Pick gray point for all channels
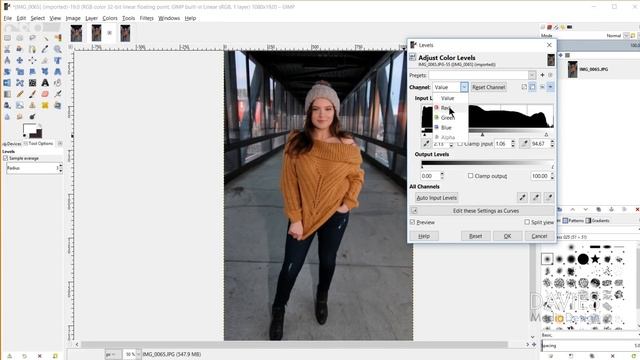640x360 pixels. point(536,198)
